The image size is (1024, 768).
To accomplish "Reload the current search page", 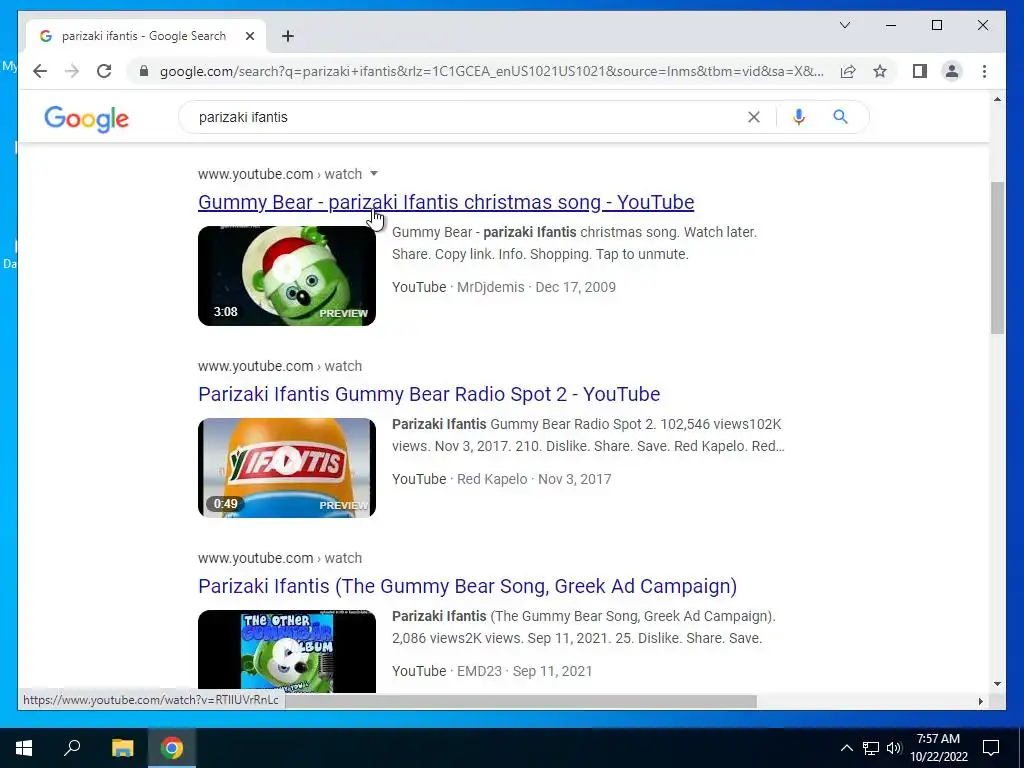I will tap(104, 71).
